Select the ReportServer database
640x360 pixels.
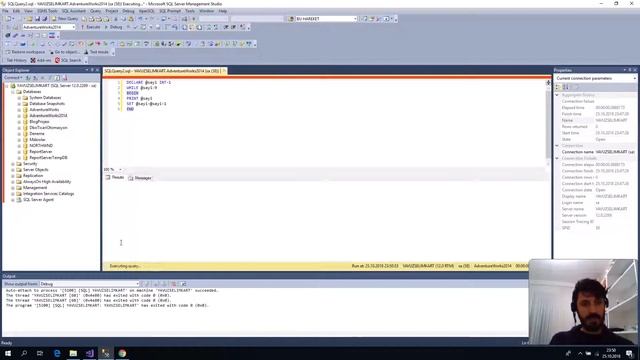pyautogui.click(x=41, y=151)
